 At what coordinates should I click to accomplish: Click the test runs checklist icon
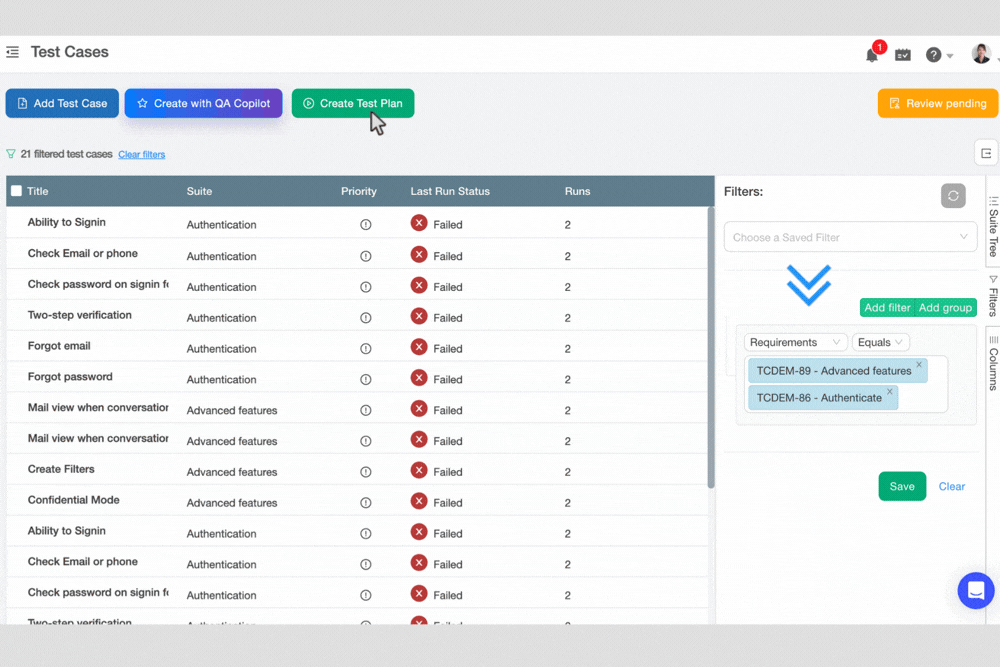(903, 55)
